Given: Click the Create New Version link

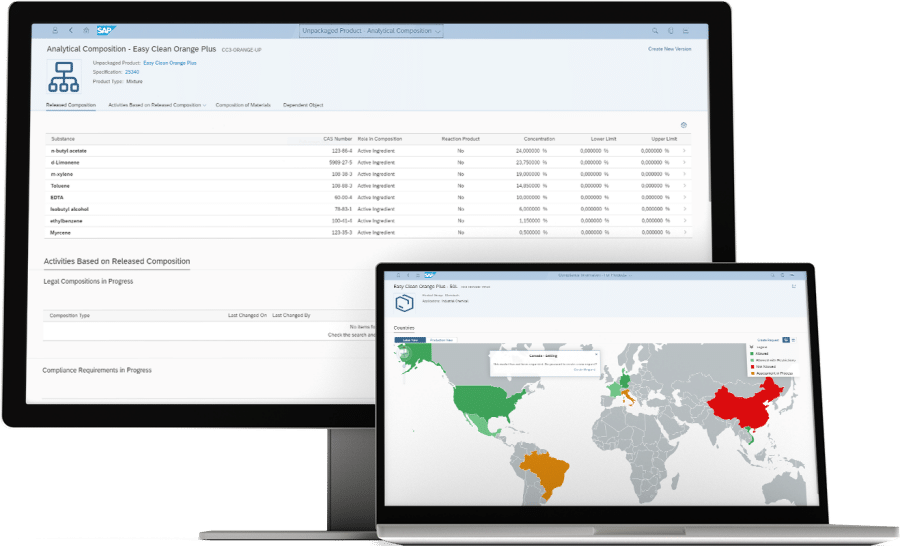Looking at the screenshot, I should [x=670, y=49].
